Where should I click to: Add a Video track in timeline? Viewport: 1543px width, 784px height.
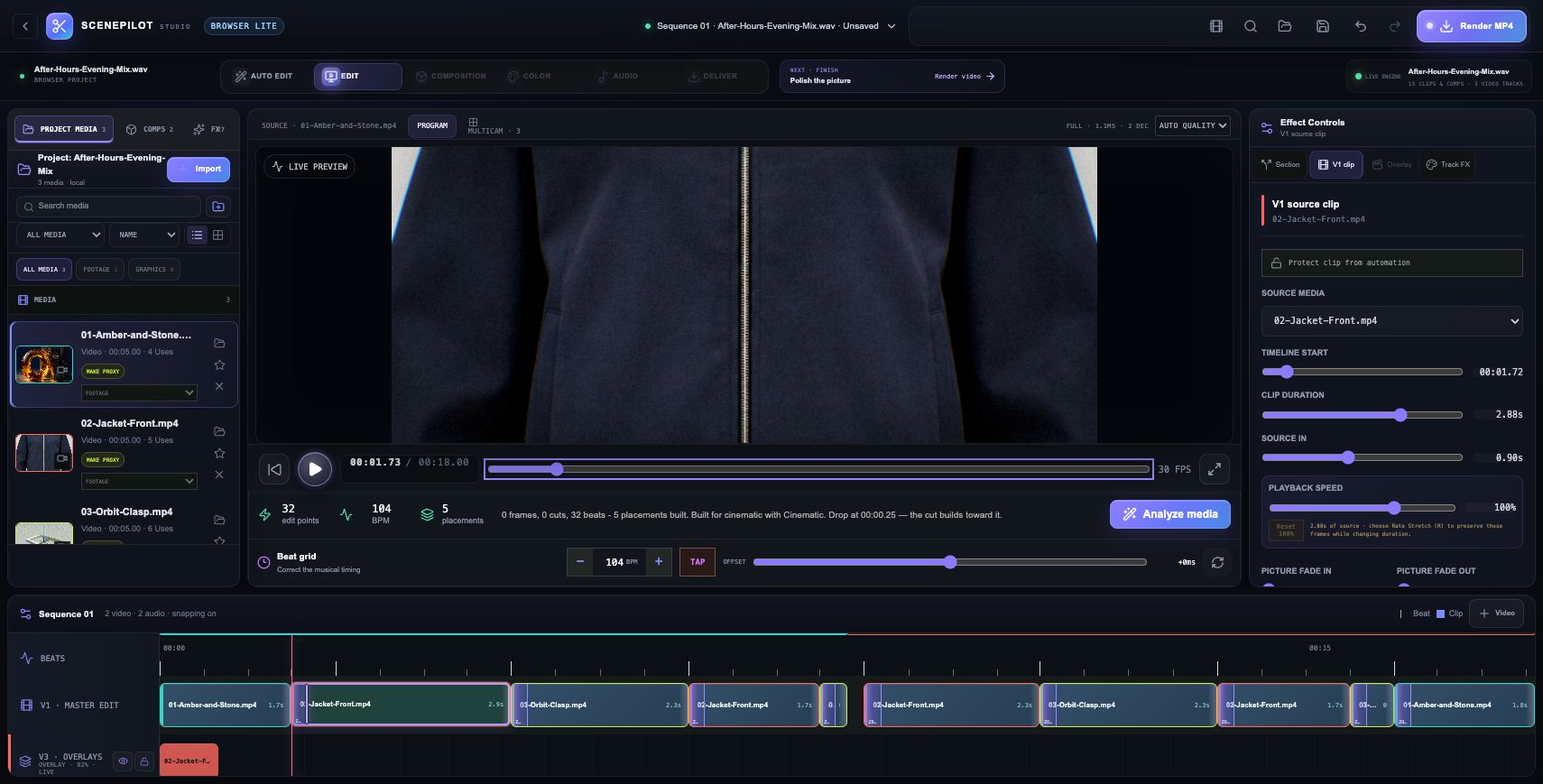[1497, 613]
